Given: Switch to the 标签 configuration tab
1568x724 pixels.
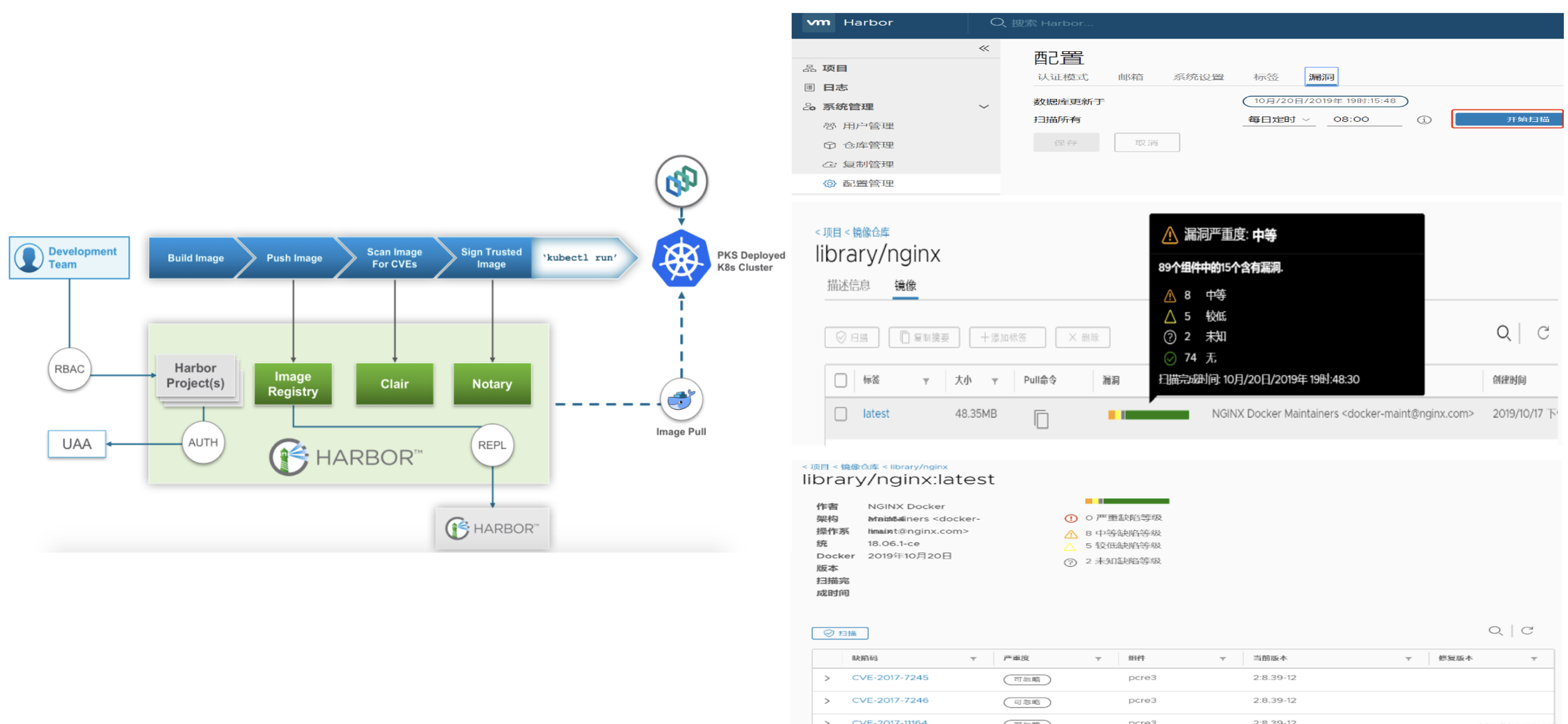Looking at the screenshot, I should 1266,77.
